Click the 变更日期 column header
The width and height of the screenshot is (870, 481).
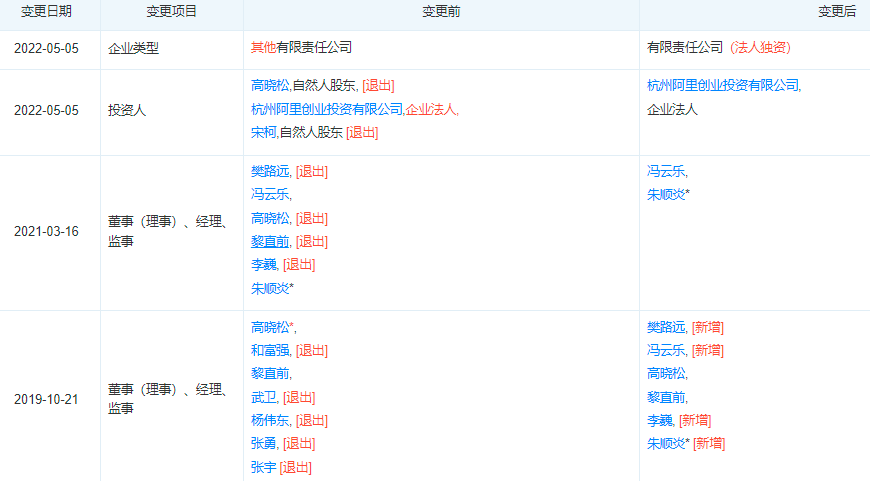[49, 12]
